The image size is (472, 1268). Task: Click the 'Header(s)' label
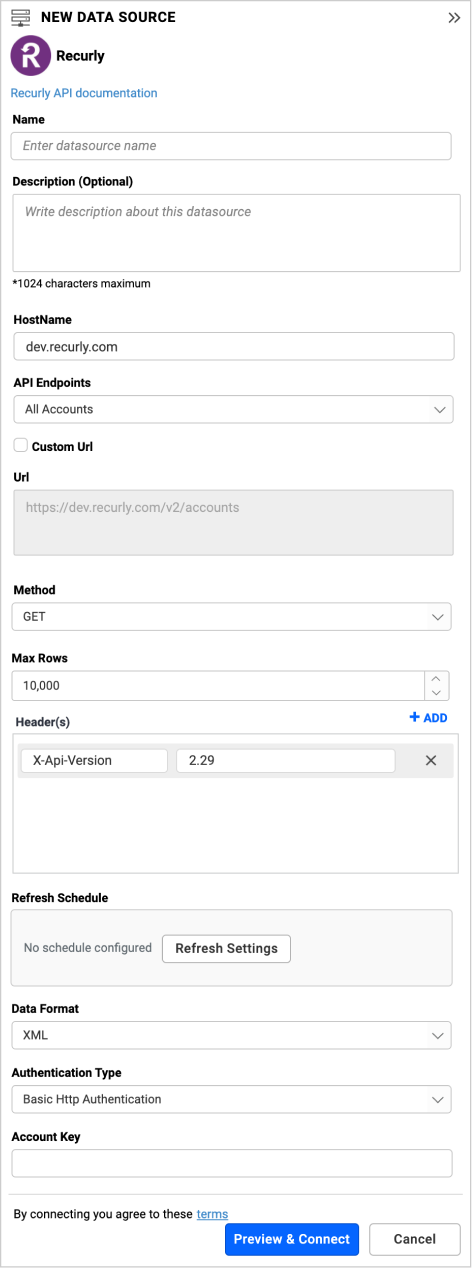[43, 722]
